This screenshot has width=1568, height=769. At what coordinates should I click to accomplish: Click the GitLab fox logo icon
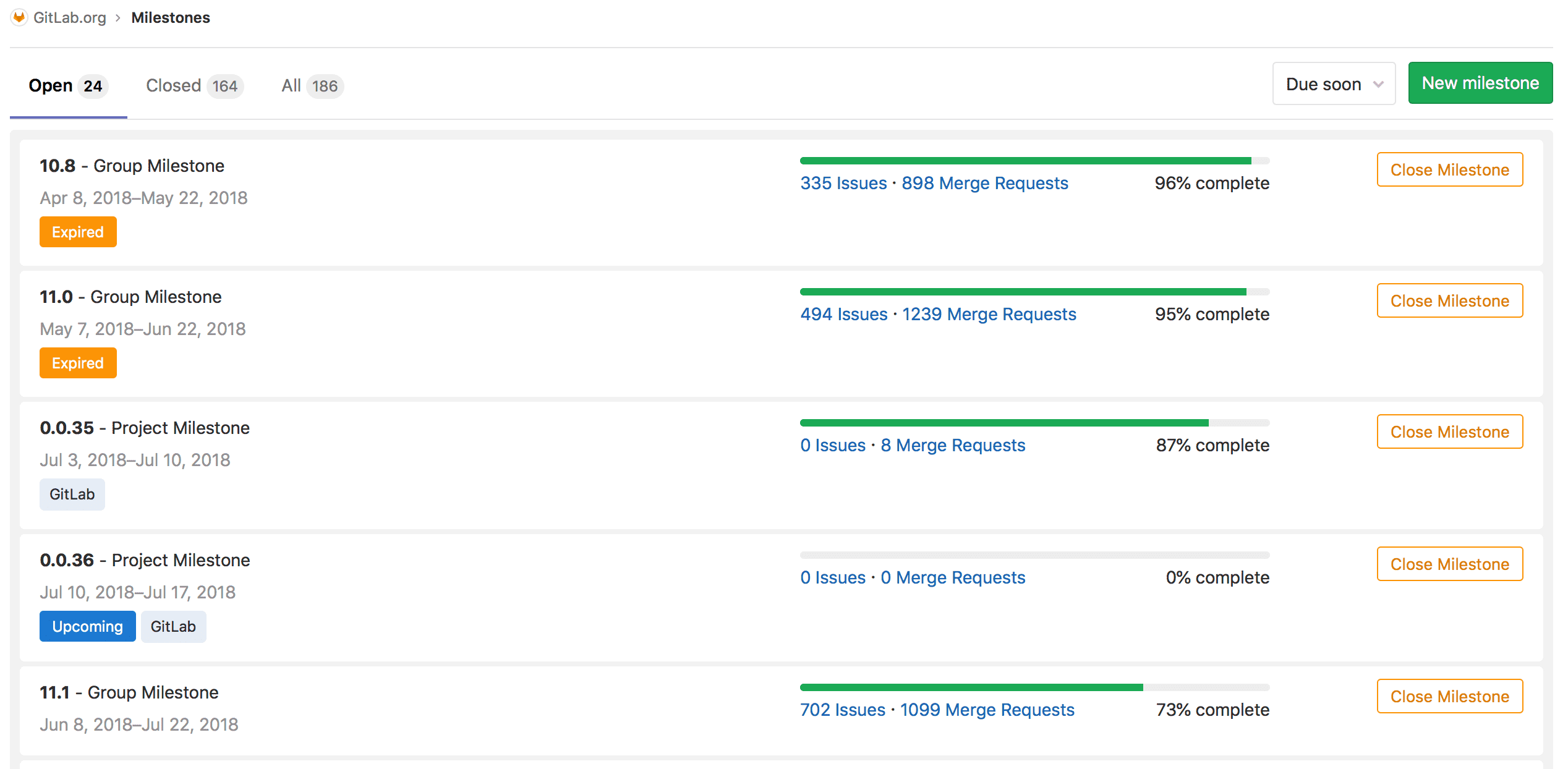(19, 18)
